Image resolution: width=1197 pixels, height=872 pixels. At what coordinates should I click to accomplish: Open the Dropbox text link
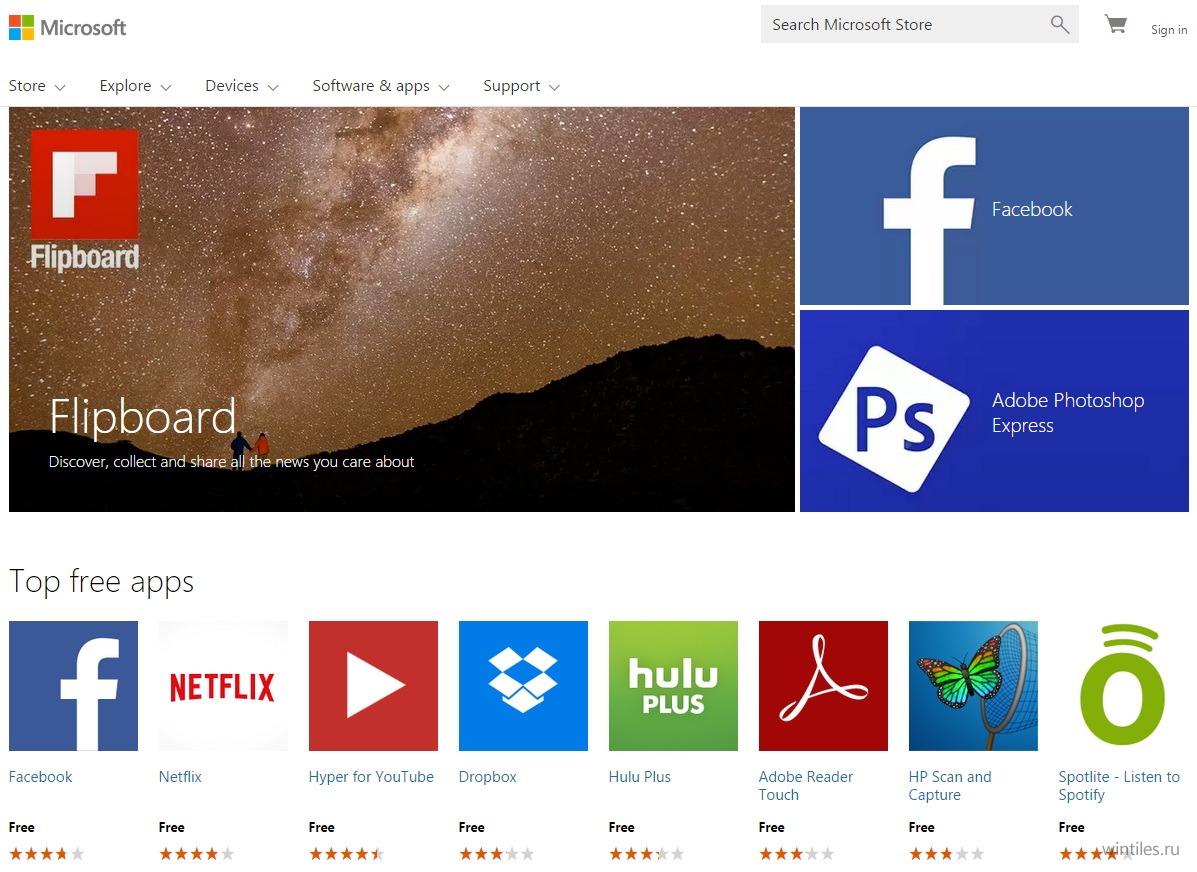pos(488,777)
